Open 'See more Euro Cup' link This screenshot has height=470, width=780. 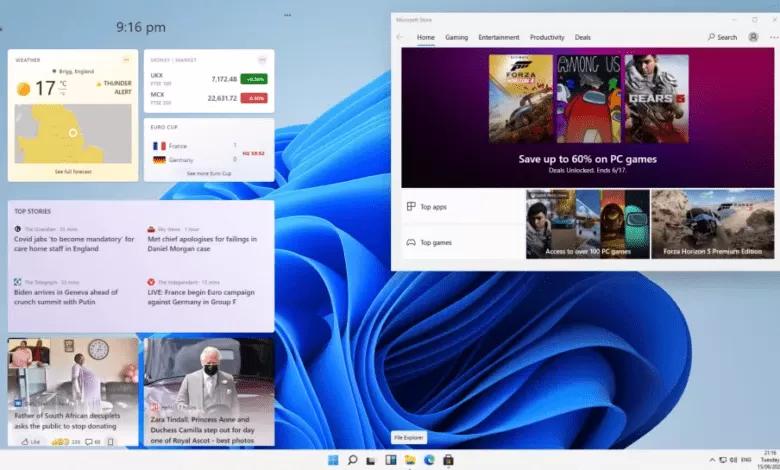[x=209, y=174]
